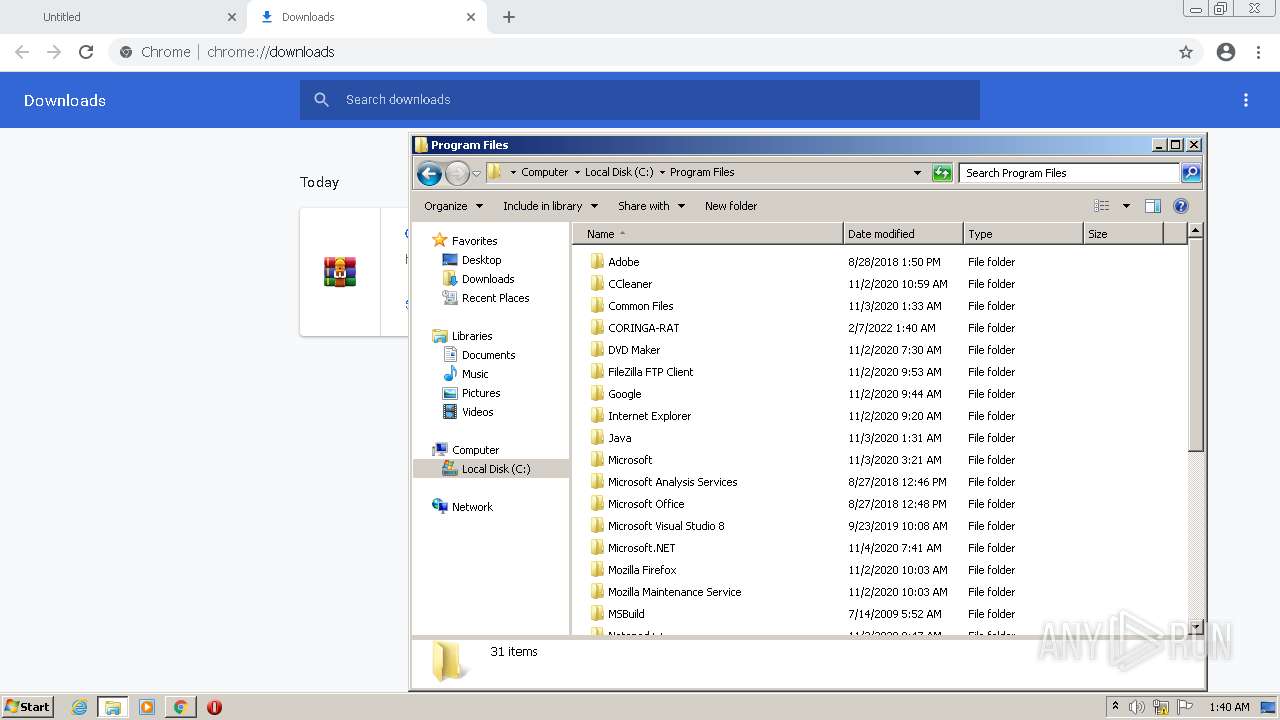Bookmark this page star icon
Image resolution: width=1280 pixels, height=720 pixels.
pos(1186,52)
